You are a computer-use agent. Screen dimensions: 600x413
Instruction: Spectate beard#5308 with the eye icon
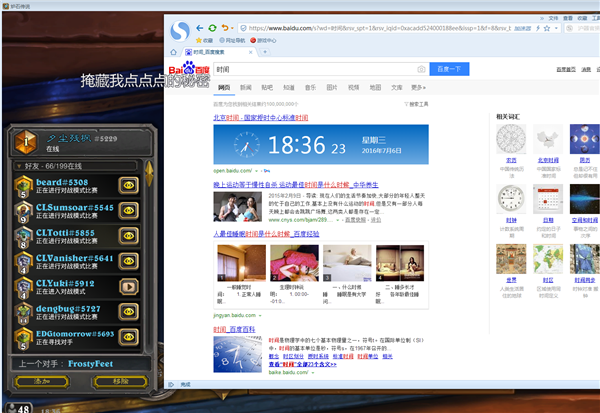(129, 185)
